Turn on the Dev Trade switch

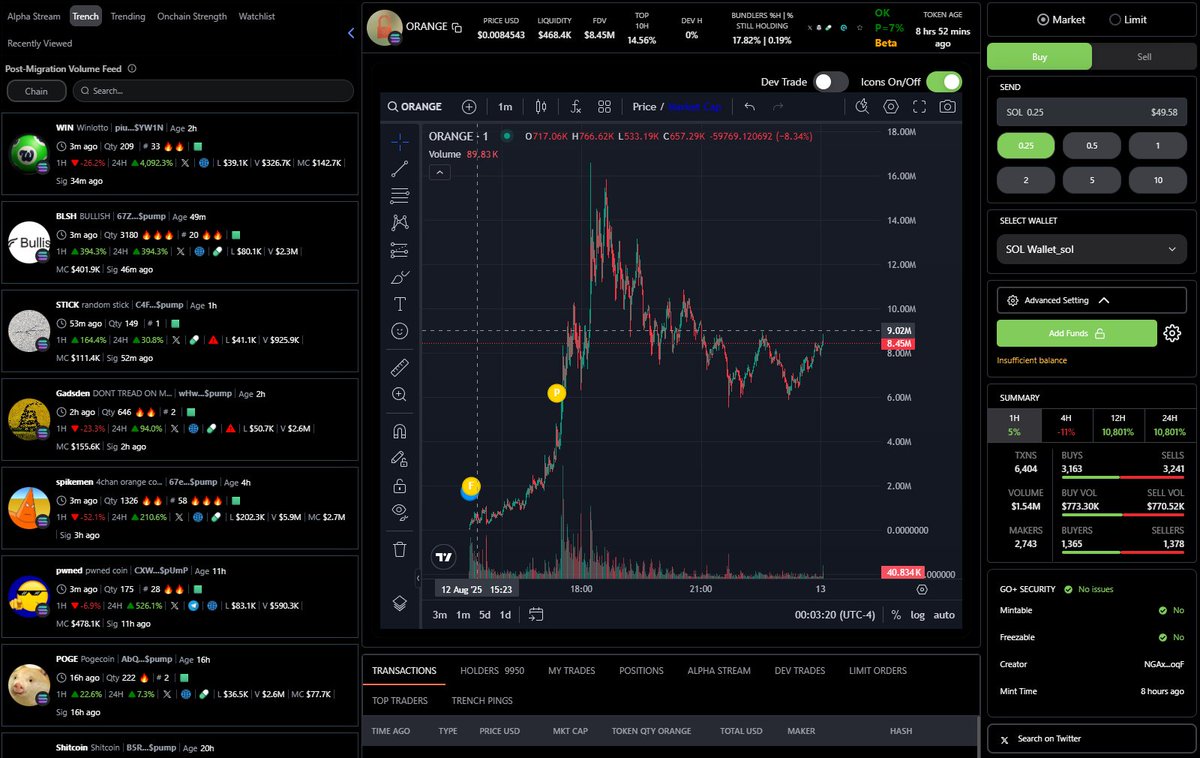[x=830, y=82]
